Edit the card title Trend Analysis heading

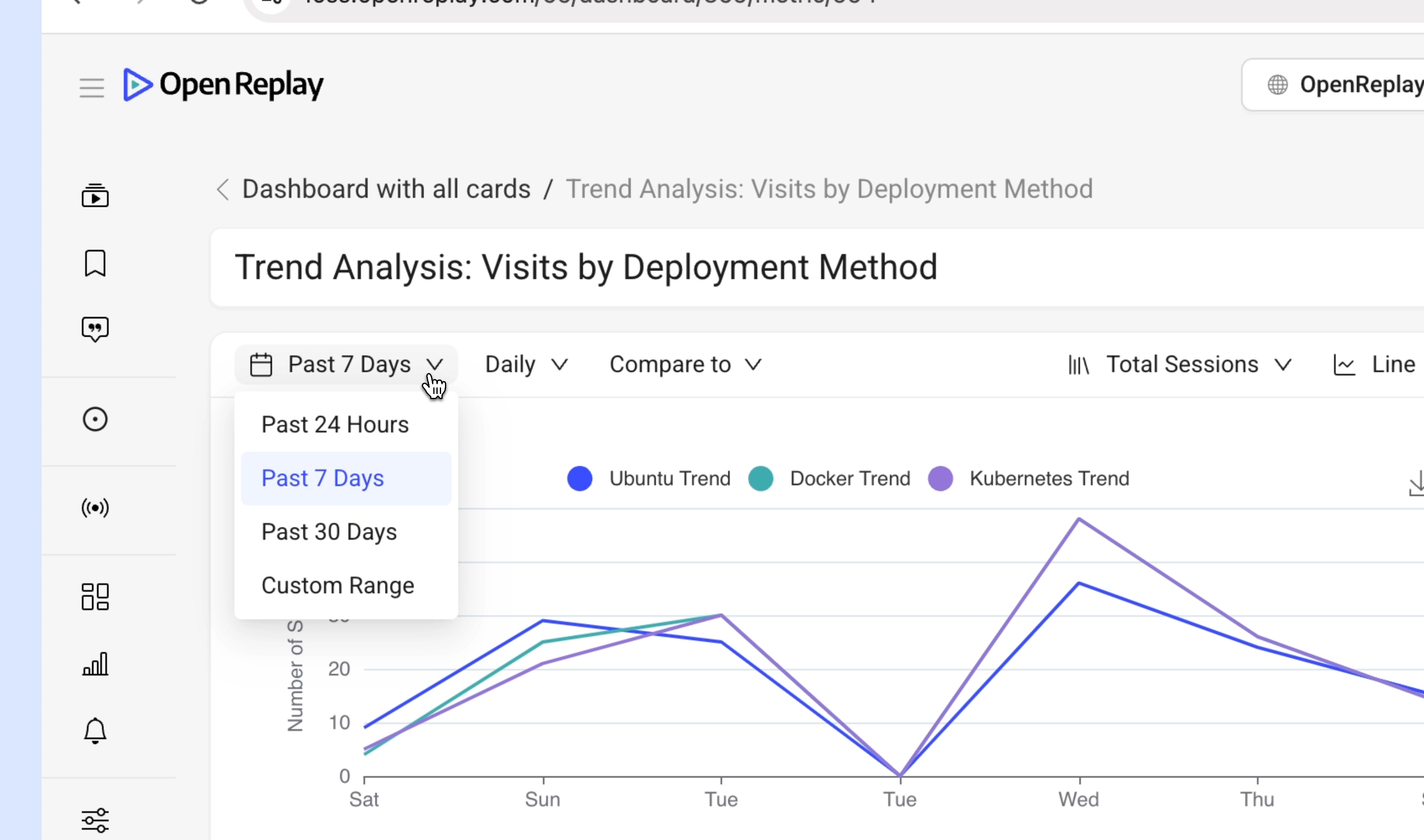click(x=586, y=267)
